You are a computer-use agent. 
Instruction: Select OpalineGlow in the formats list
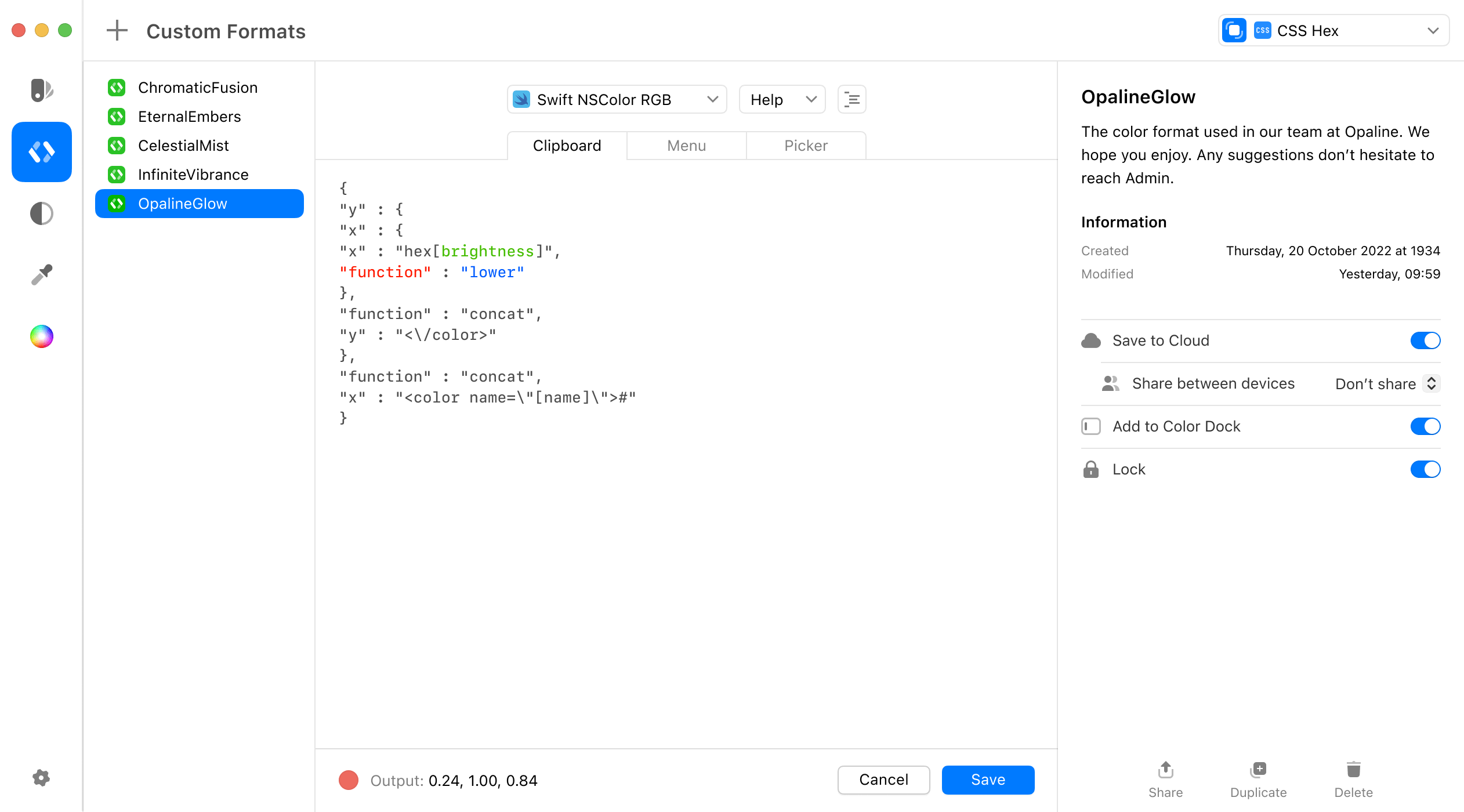(200, 204)
